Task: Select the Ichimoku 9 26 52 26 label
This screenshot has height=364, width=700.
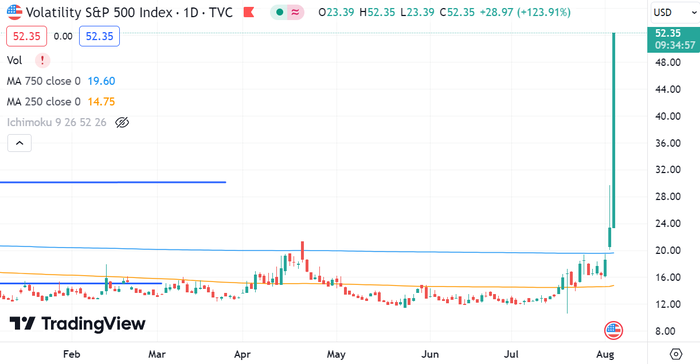Action: [57, 122]
